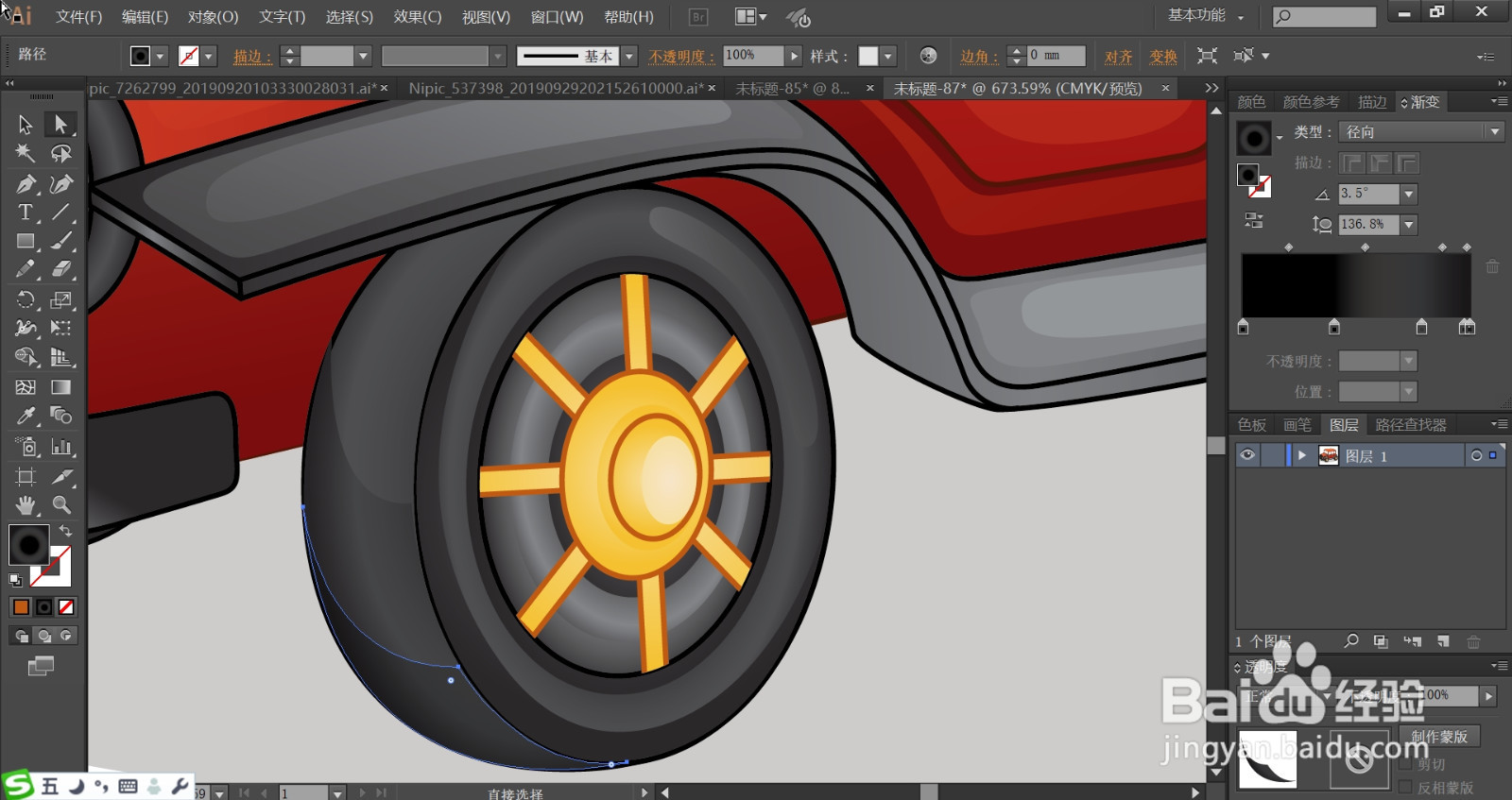Select the Hand tool

[x=26, y=505]
